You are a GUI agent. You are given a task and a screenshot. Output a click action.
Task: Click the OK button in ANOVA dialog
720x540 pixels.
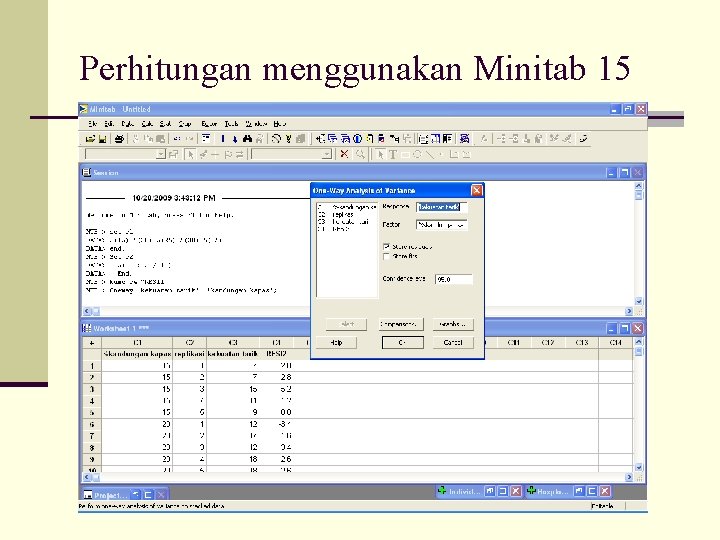click(403, 343)
